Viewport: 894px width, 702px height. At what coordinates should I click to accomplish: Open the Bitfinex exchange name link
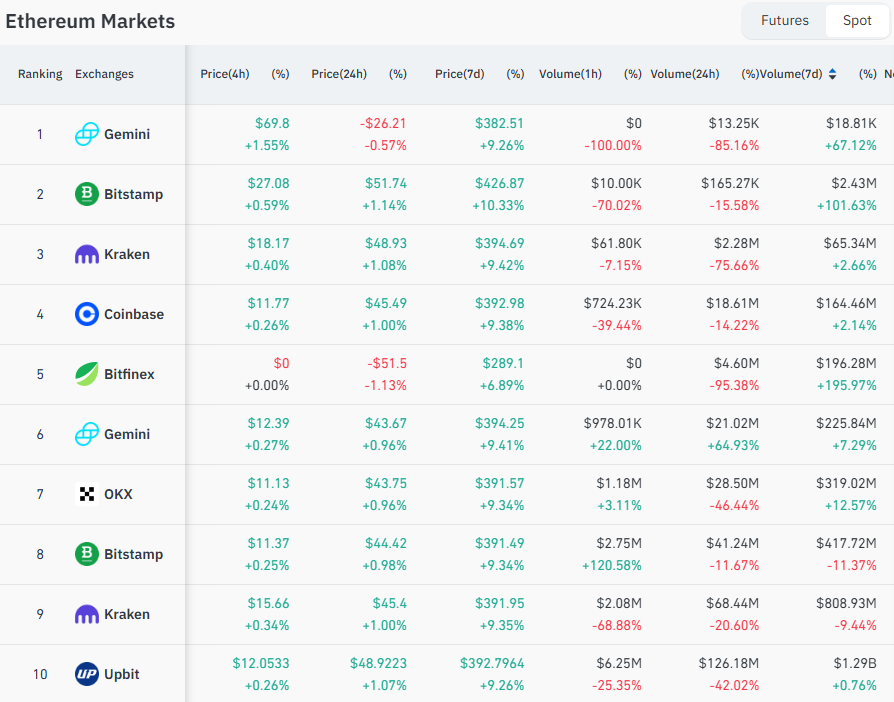[x=129, y=374]
